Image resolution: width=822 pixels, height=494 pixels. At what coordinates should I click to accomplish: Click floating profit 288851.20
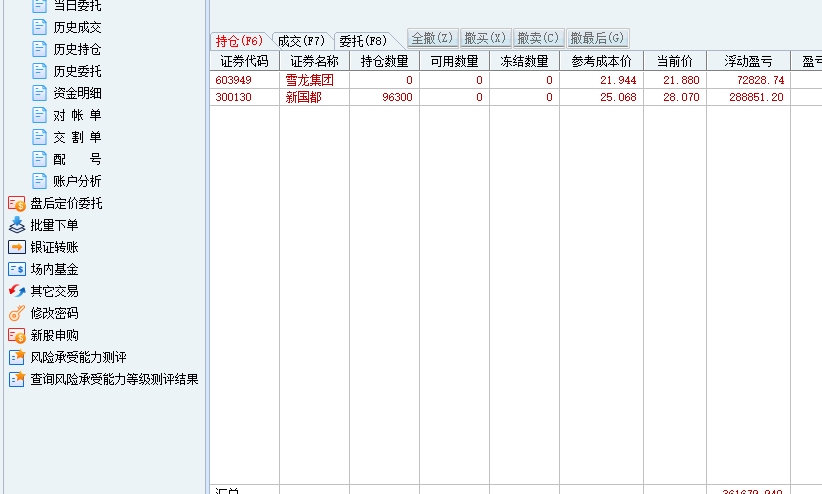[x=756, y=97]
